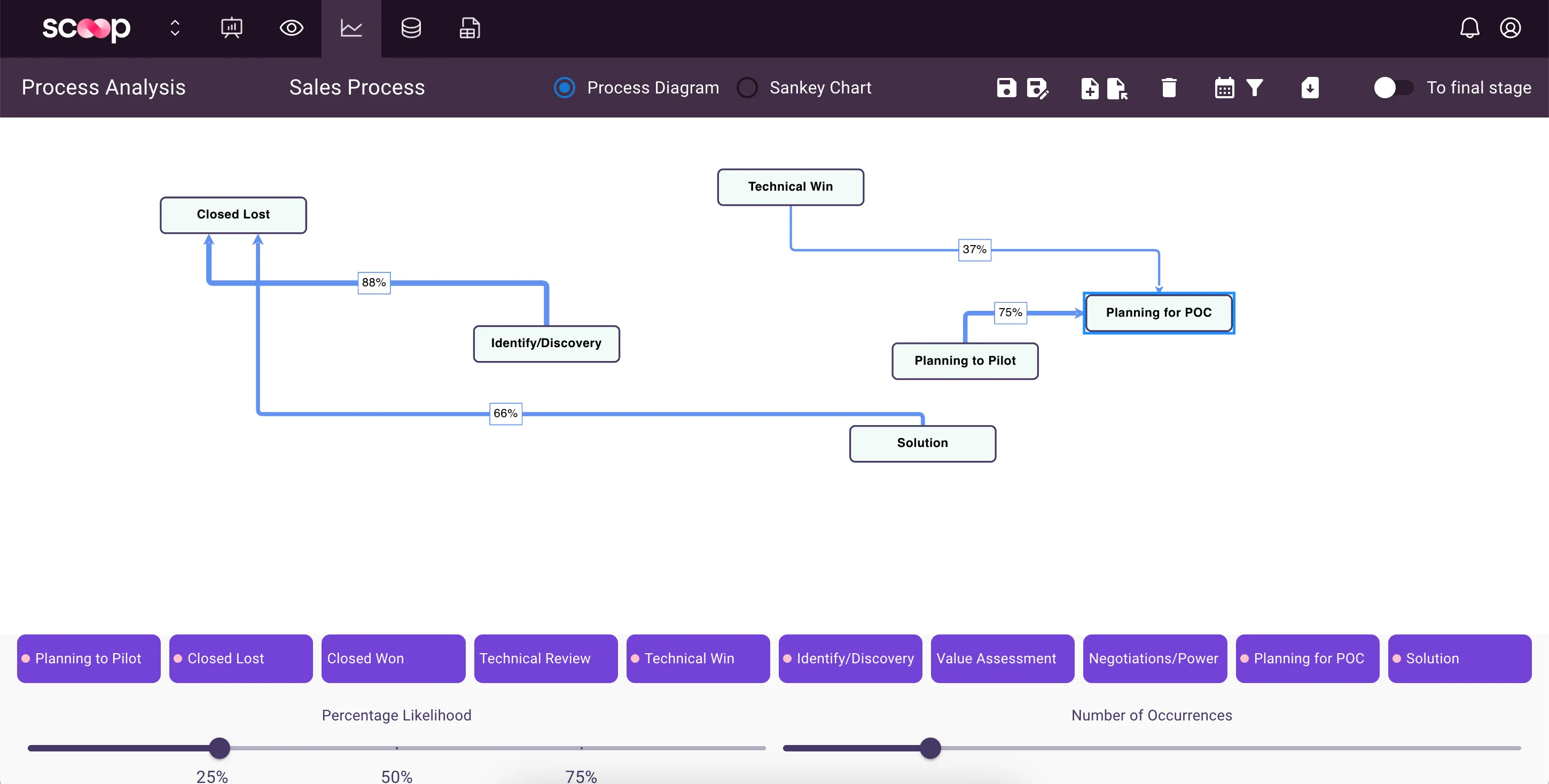1549x784 pixels.
Task: Click the trash delete icon
Action: pos(1168,88)
